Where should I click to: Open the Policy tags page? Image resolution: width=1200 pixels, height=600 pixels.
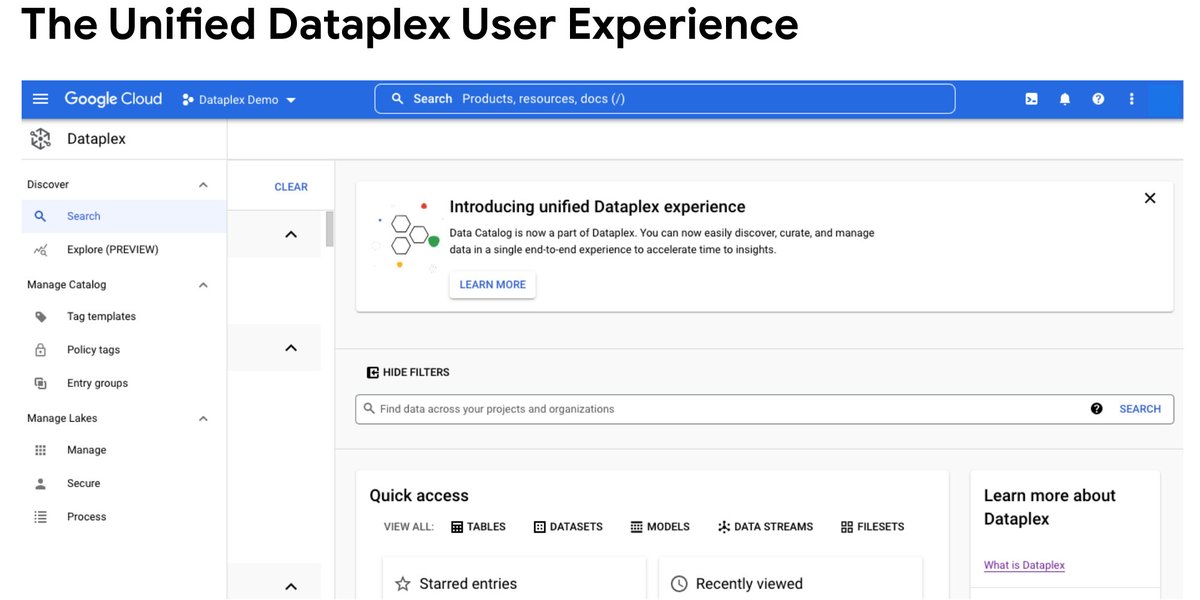[x=93, y=349]
